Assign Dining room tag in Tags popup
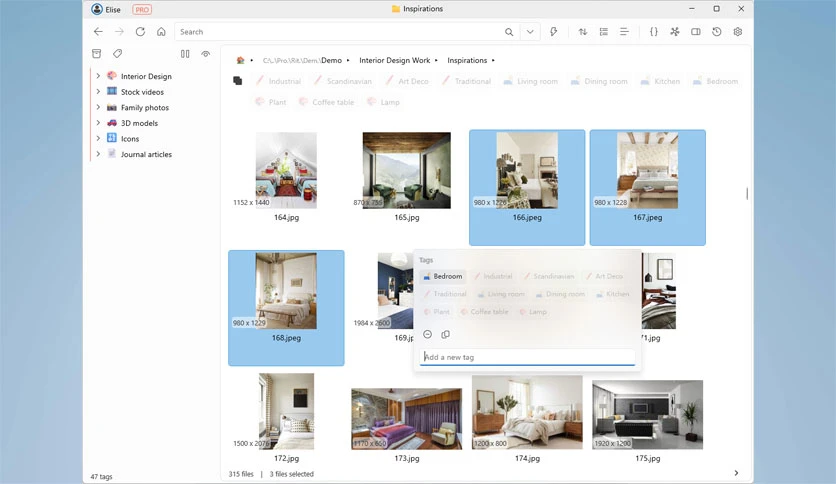Viewport: 836px width, 484px height. tap(560, 294)
